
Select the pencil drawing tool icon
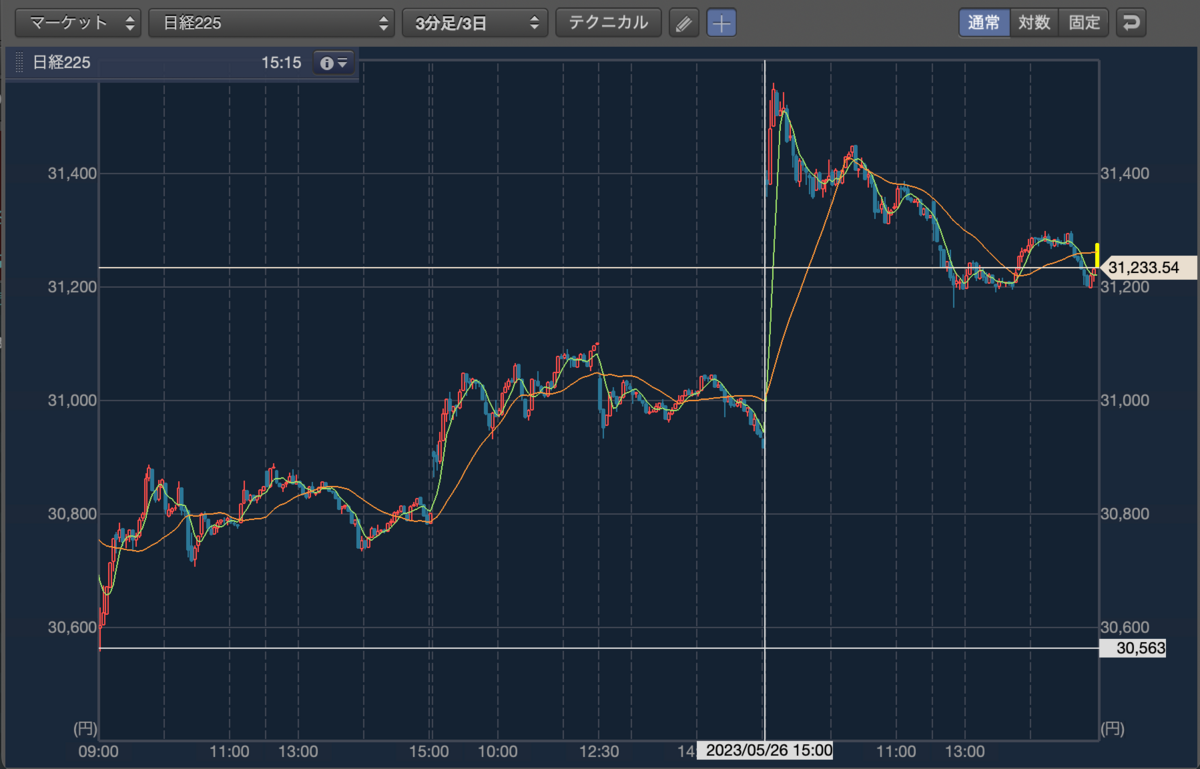pyautogui.click(x=683, y=22)
